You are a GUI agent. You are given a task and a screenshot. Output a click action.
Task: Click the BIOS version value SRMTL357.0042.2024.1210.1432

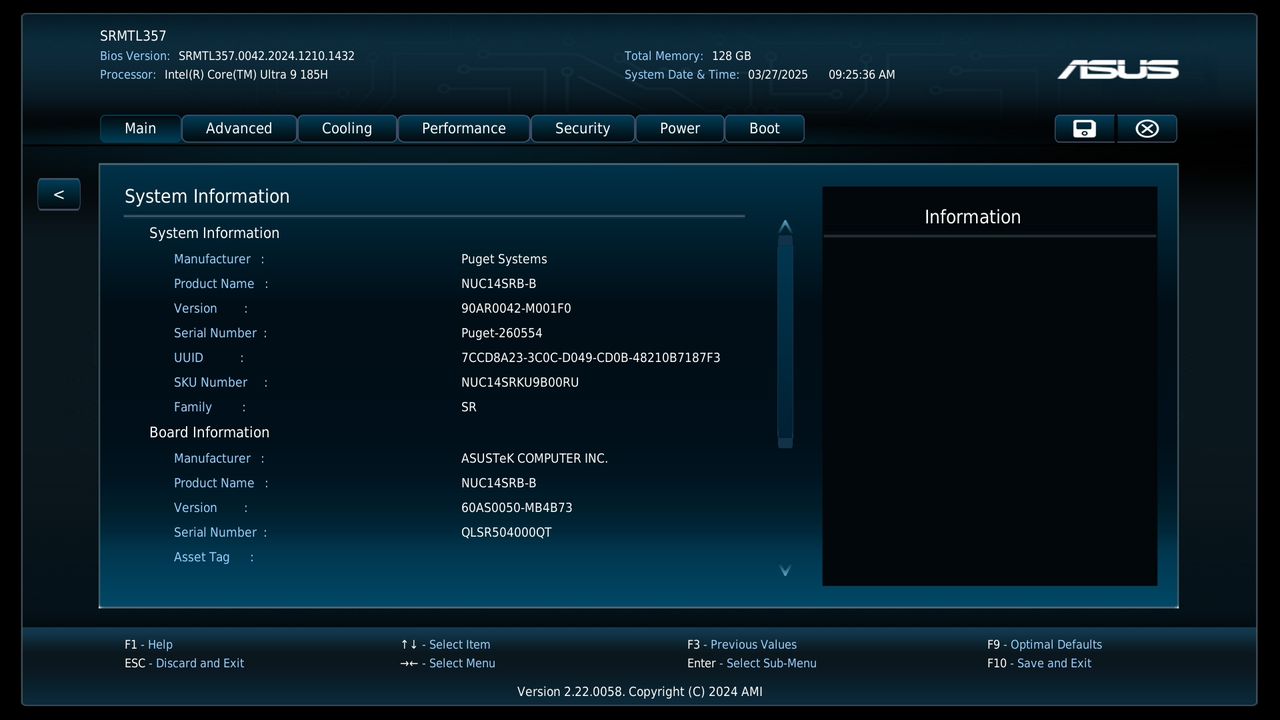point(267,56)
